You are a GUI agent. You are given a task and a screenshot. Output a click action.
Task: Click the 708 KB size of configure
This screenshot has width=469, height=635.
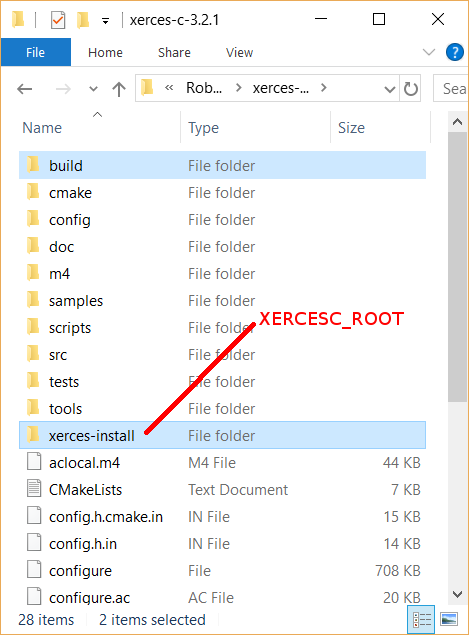pos(398,570)
